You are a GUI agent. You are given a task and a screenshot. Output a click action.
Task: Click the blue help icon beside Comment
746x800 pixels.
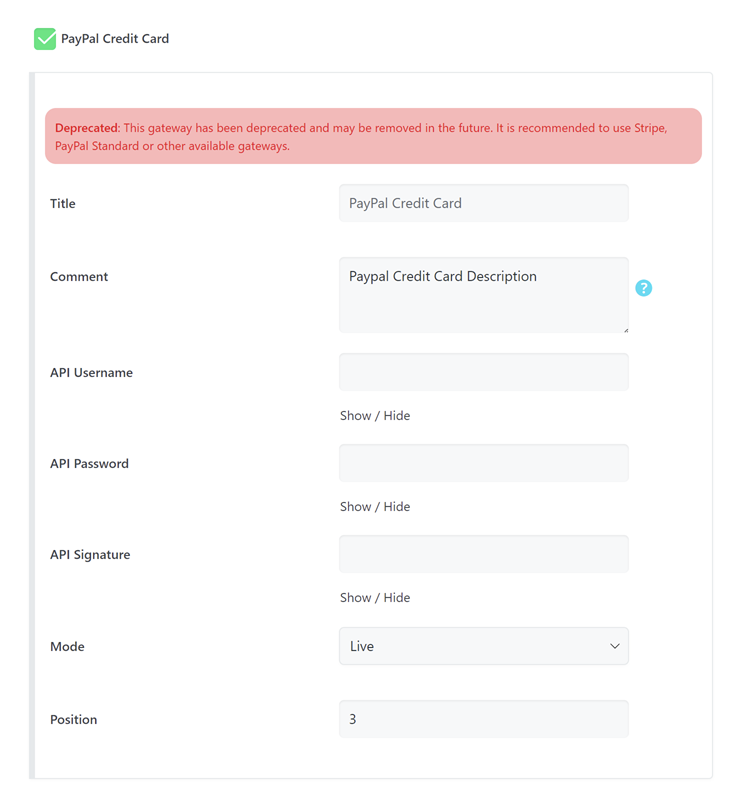click(x=644, y=288)
